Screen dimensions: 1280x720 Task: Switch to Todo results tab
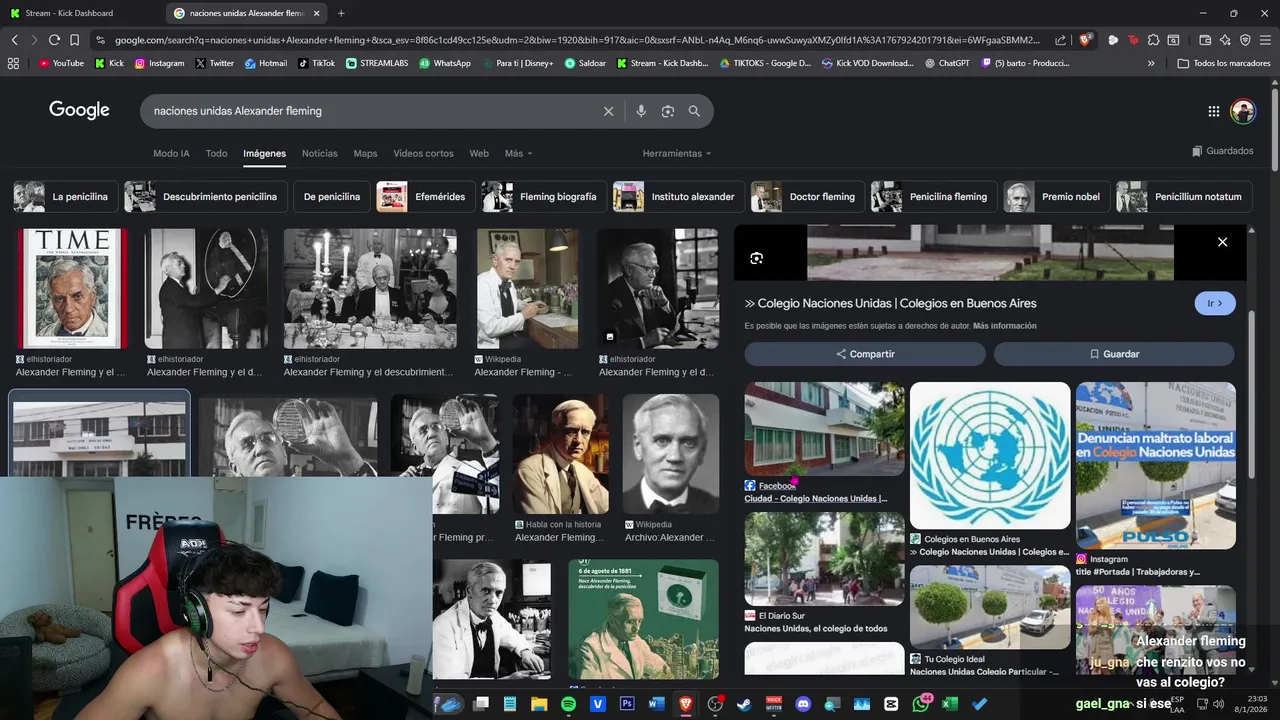(216, 153)
